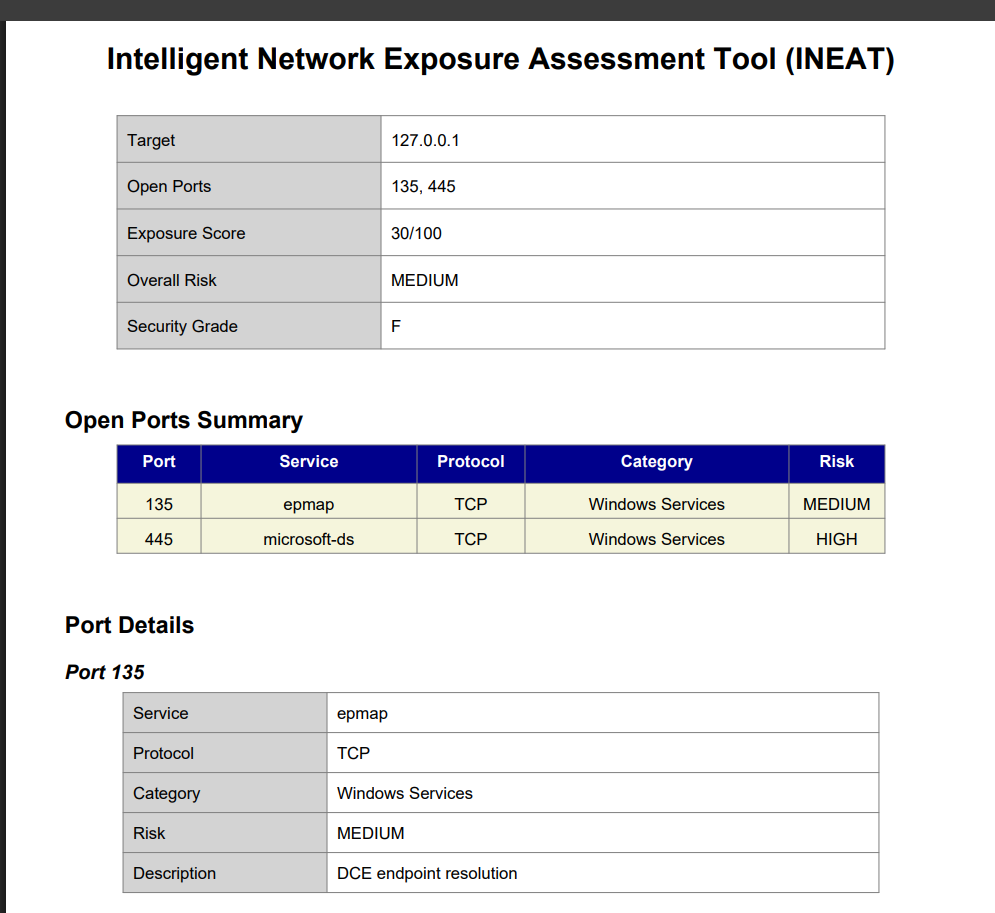Click port number 135 in summary table
The image size is (995, 913).
(159, 504)
